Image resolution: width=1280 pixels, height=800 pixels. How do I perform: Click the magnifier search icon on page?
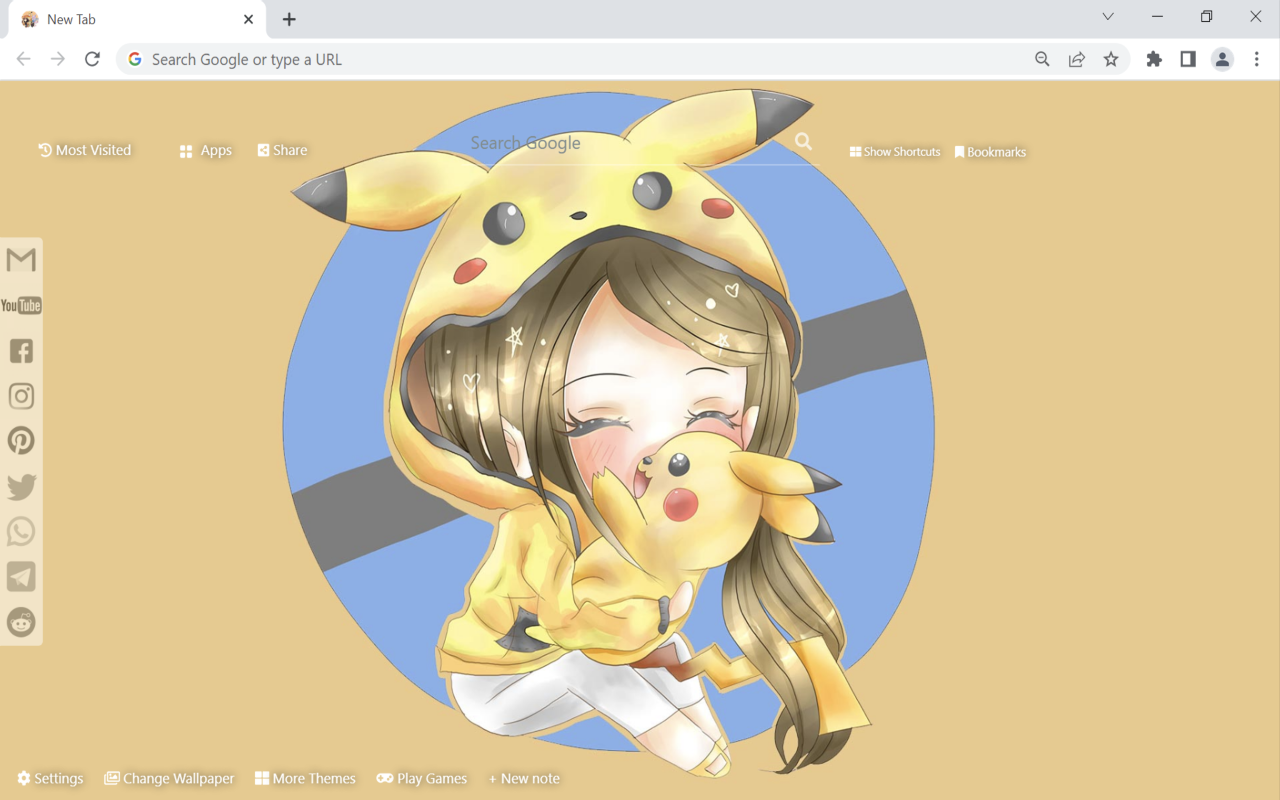click(x=803, y=142)
